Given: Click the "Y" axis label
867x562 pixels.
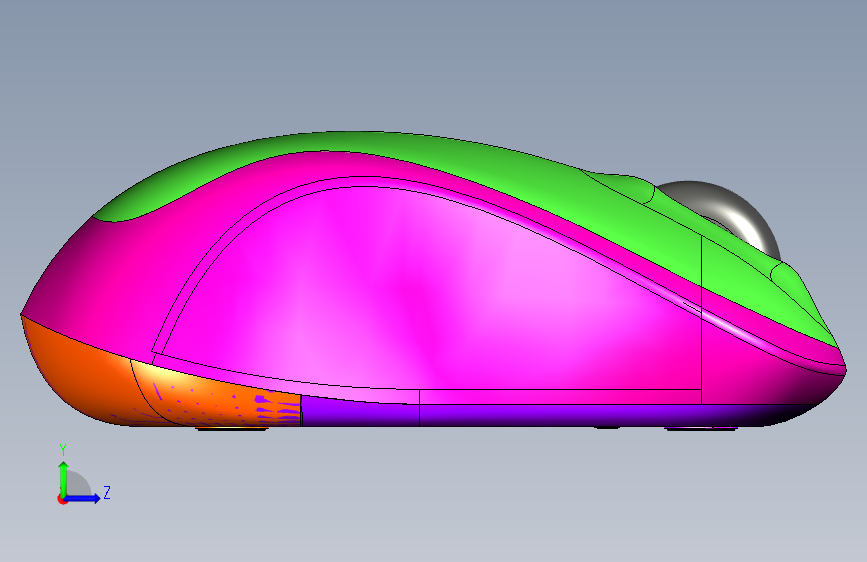Looking at the screenshot, I should click(63, 450).
